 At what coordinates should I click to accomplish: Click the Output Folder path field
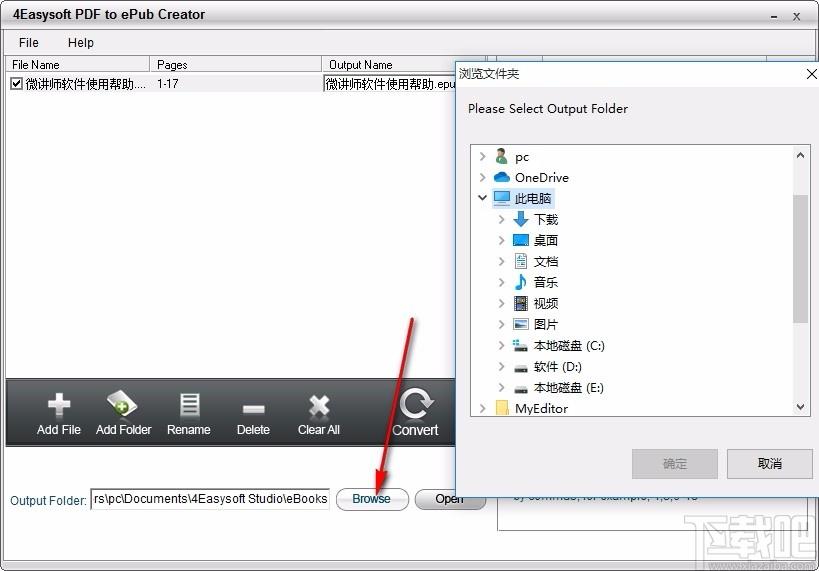210,499
